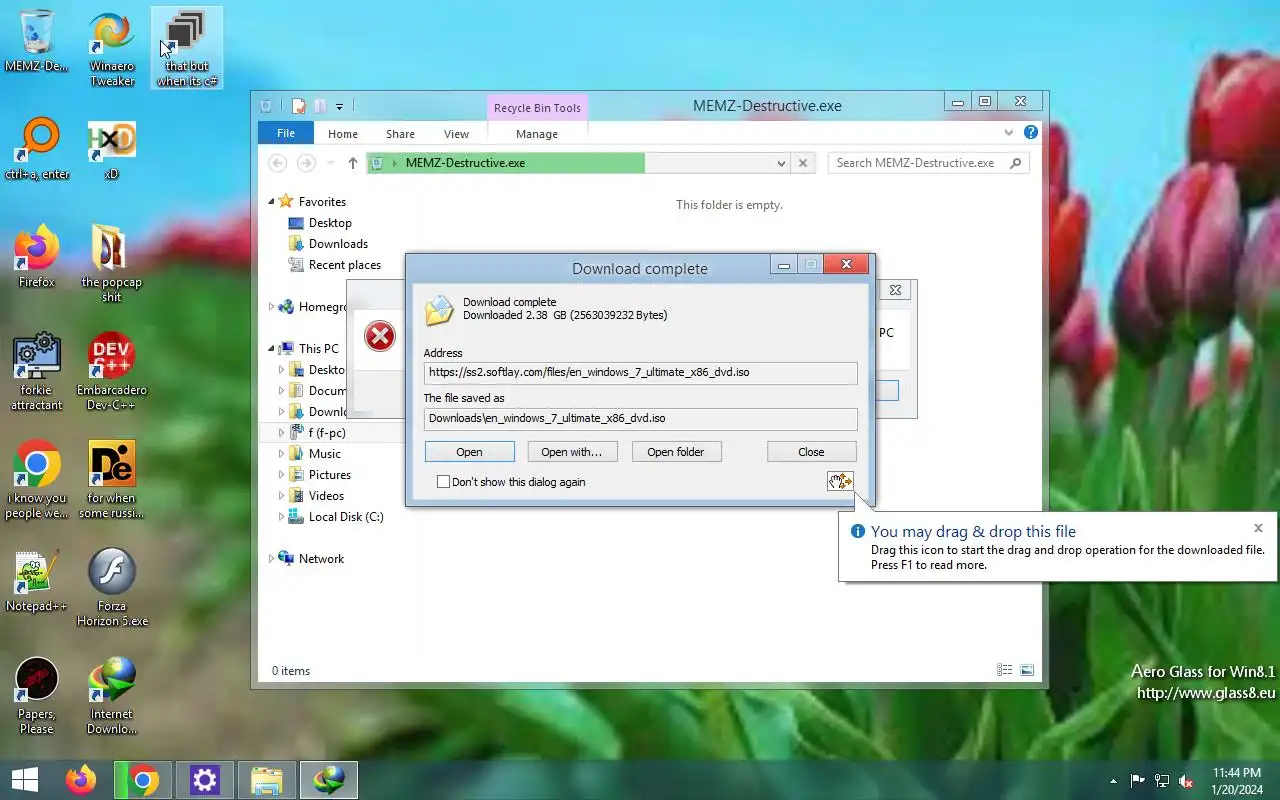This screenshot has width=1280, height=800.
Task: Open the Recycle Bin desktop icon
Action: [x=37, y=41]
